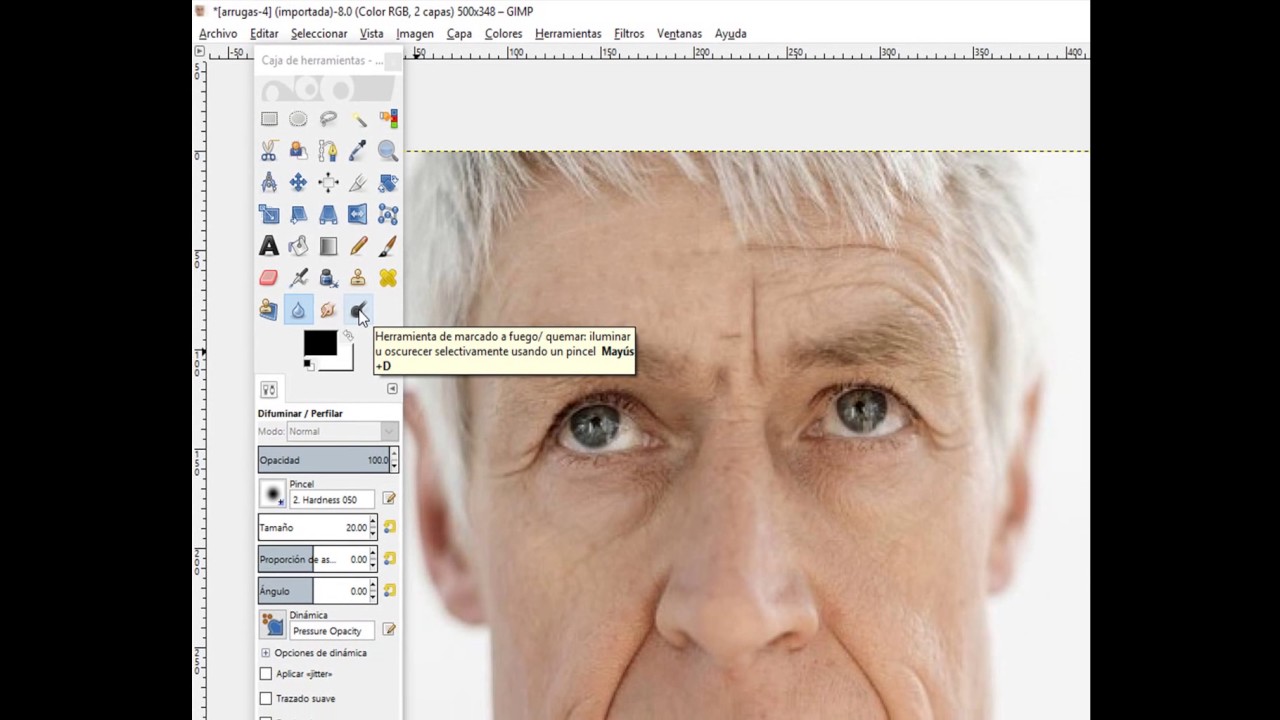Viewport: 1280px width, 720px height.
Task: Open the Archivo menu
Action: pyautogui.click(x=218, y=33)
